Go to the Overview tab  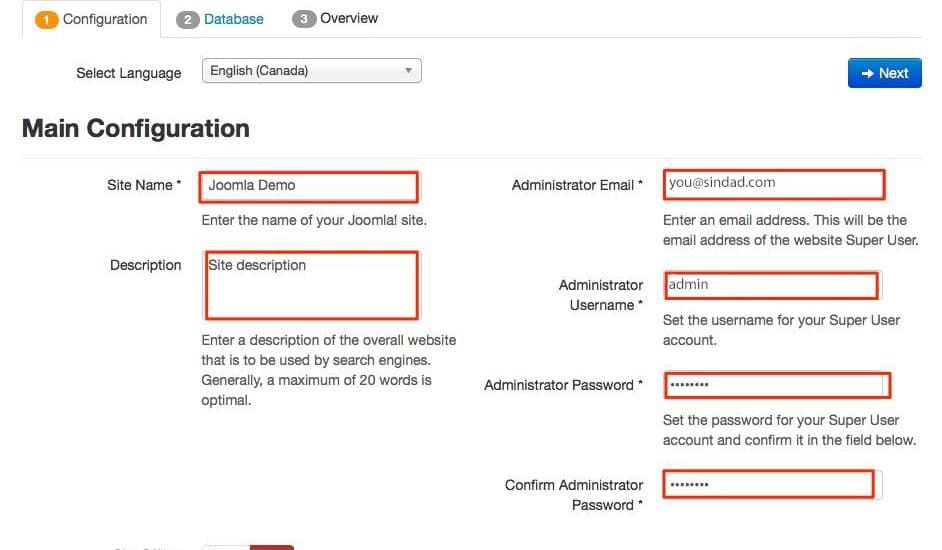coord(335,19)
